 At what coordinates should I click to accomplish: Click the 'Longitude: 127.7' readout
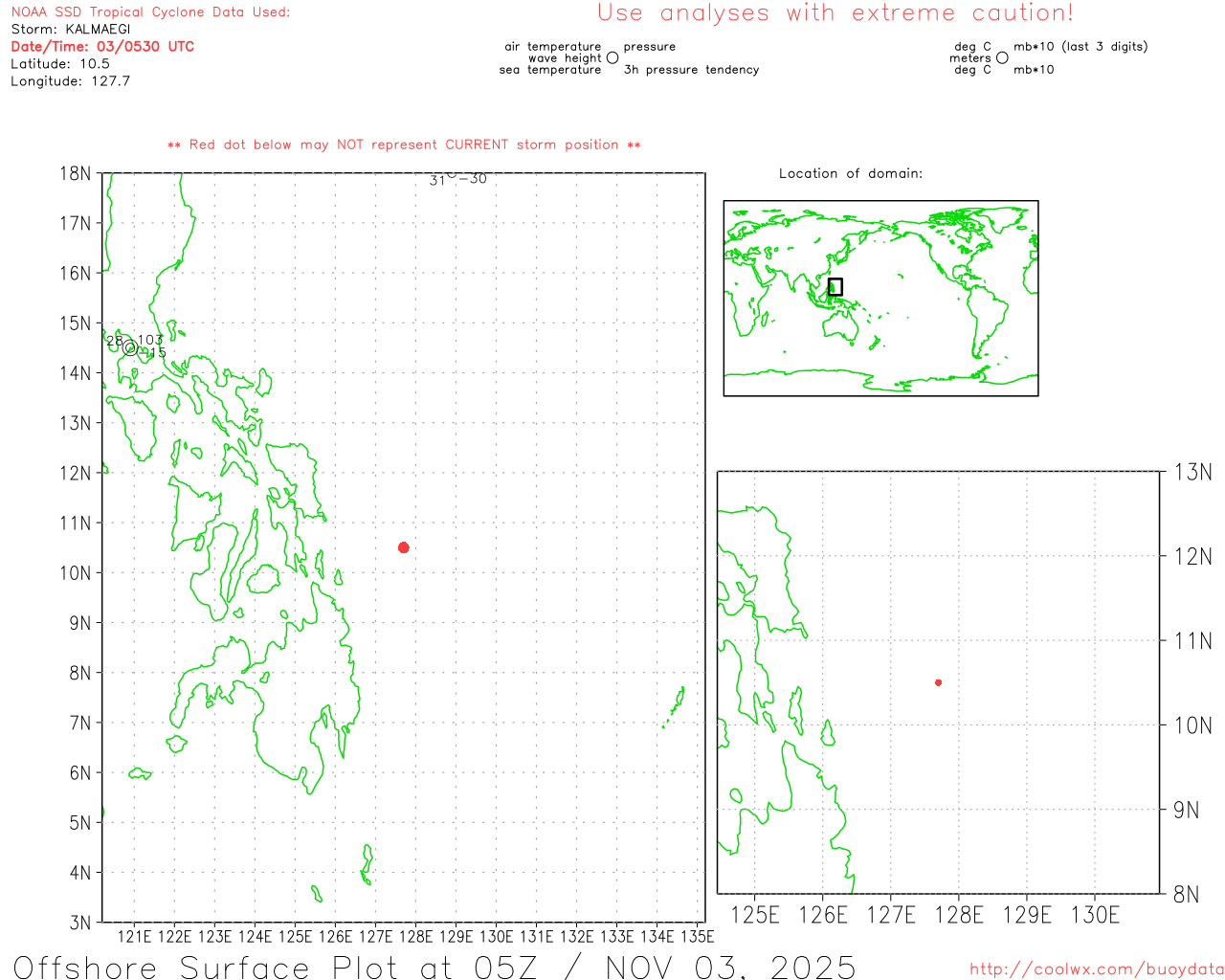[71, 81]
